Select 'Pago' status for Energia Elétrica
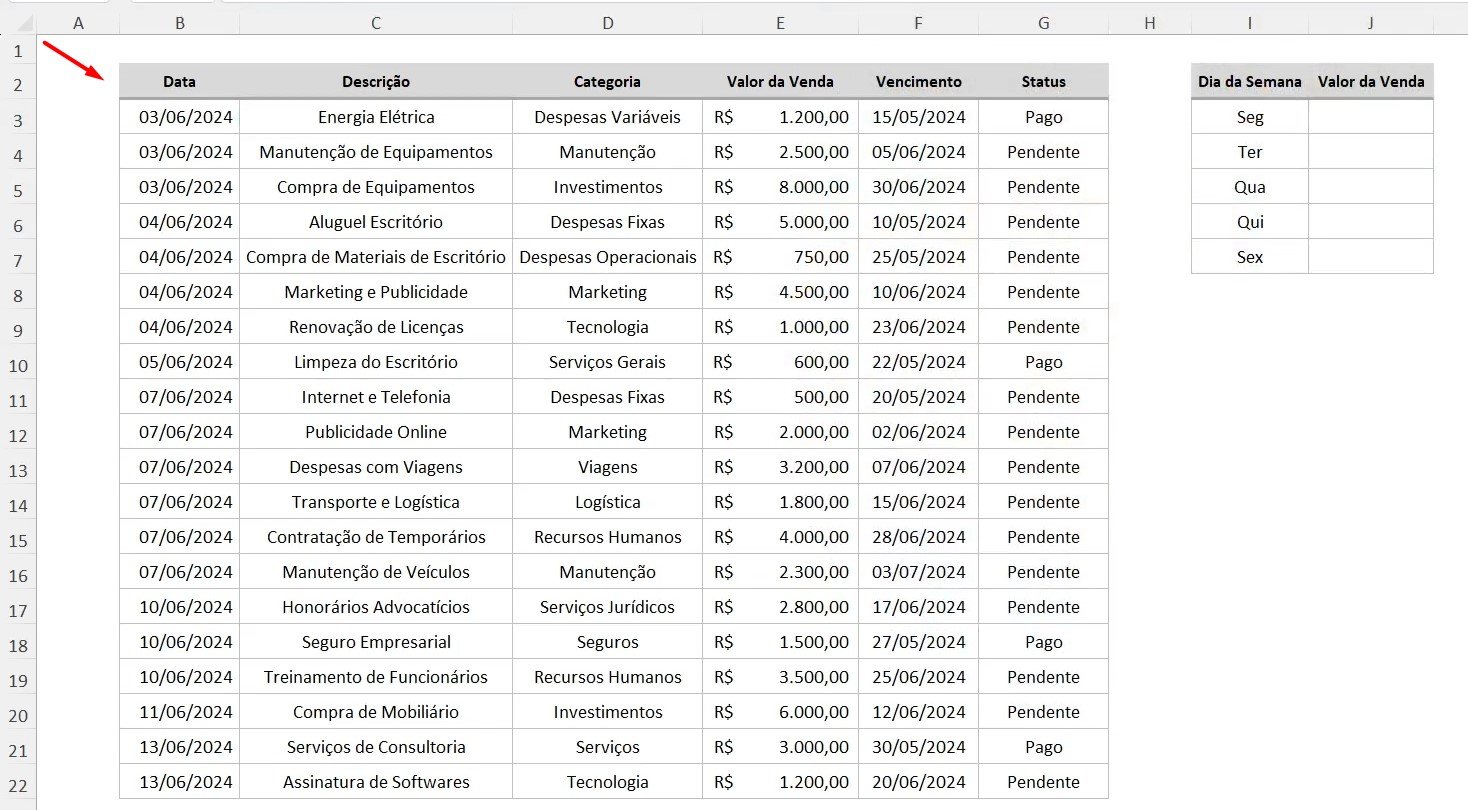Viewport: 1468px width, 810px height. pos(1043,117)
